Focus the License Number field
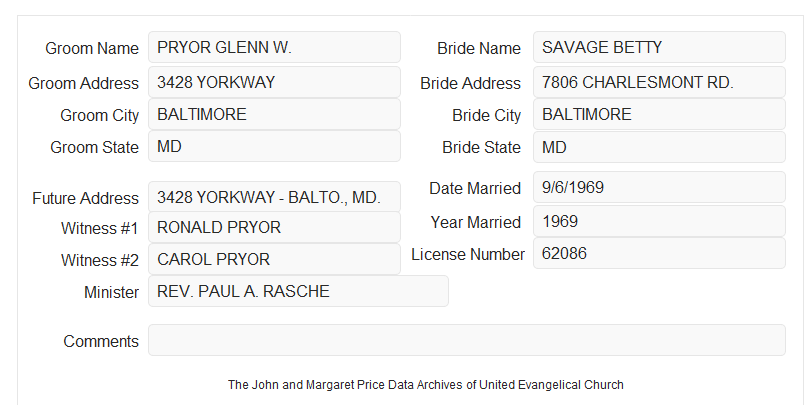805x405 pixels. point(659,253)
